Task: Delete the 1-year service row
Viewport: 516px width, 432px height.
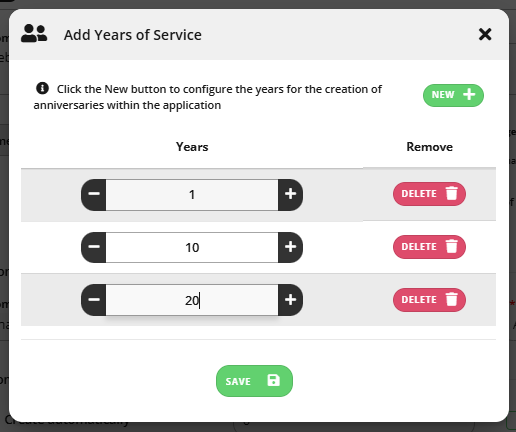Action: 429,194
